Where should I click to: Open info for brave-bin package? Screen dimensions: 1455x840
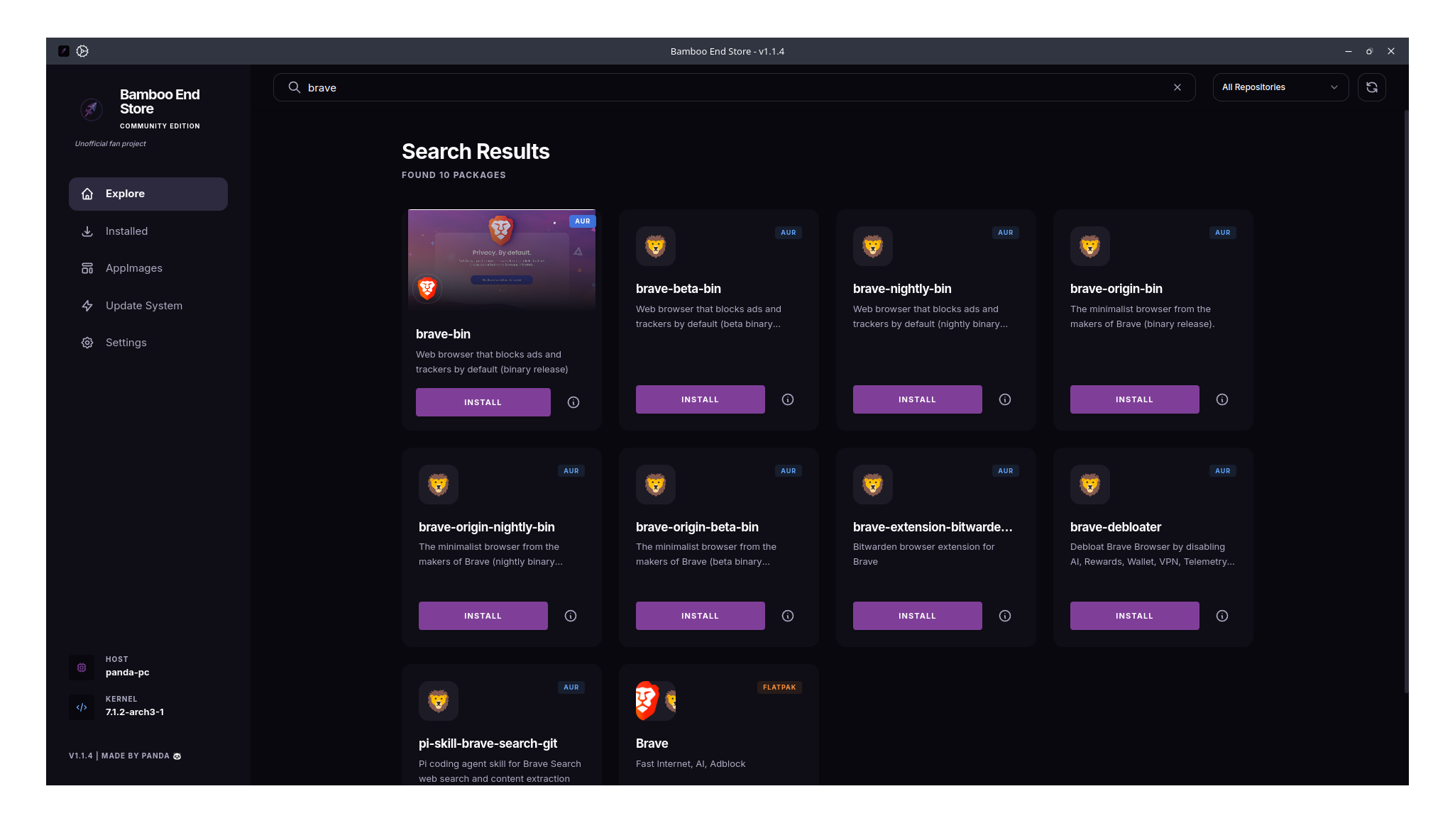tap(573, 402)
